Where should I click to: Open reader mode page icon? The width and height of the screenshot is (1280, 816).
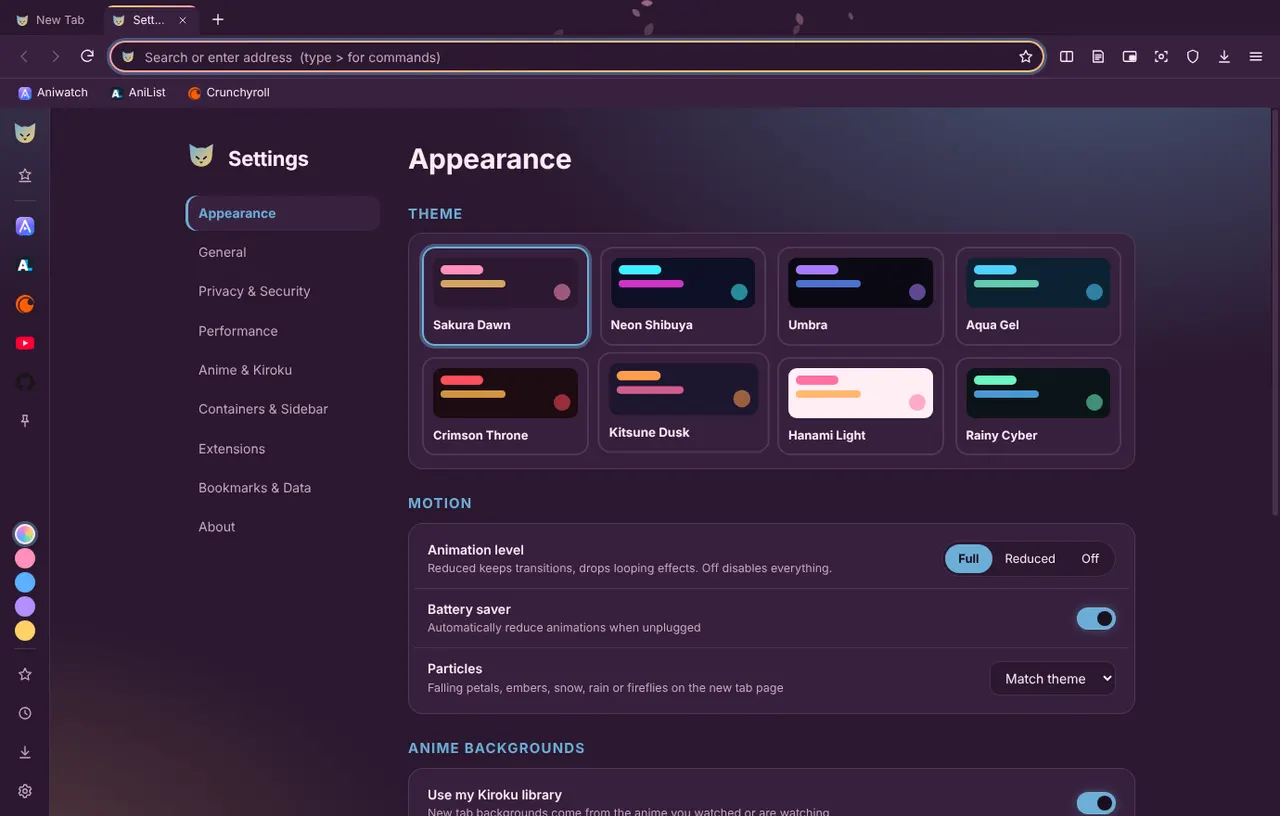(x=1098, y=57)
